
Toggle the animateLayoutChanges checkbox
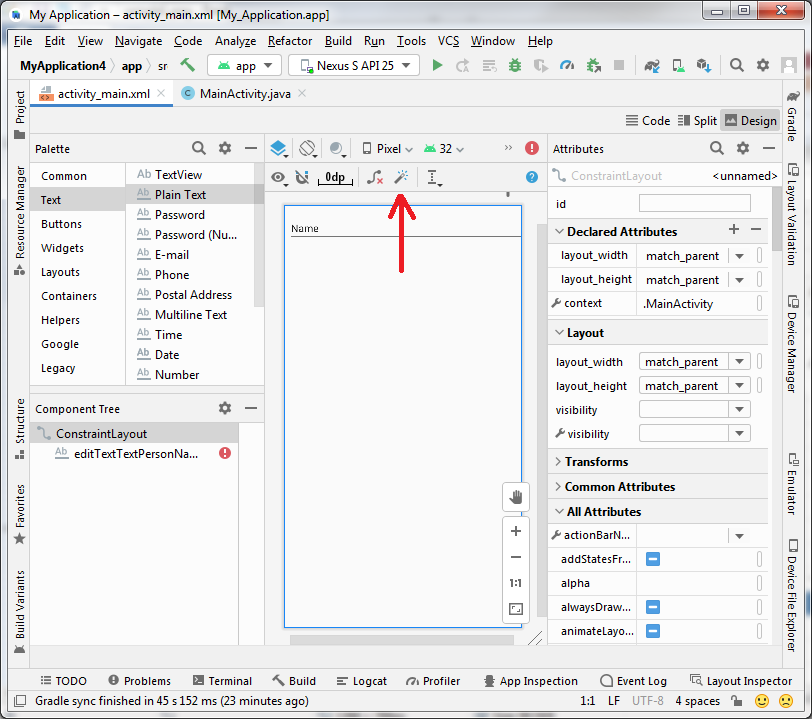(653, 631)
